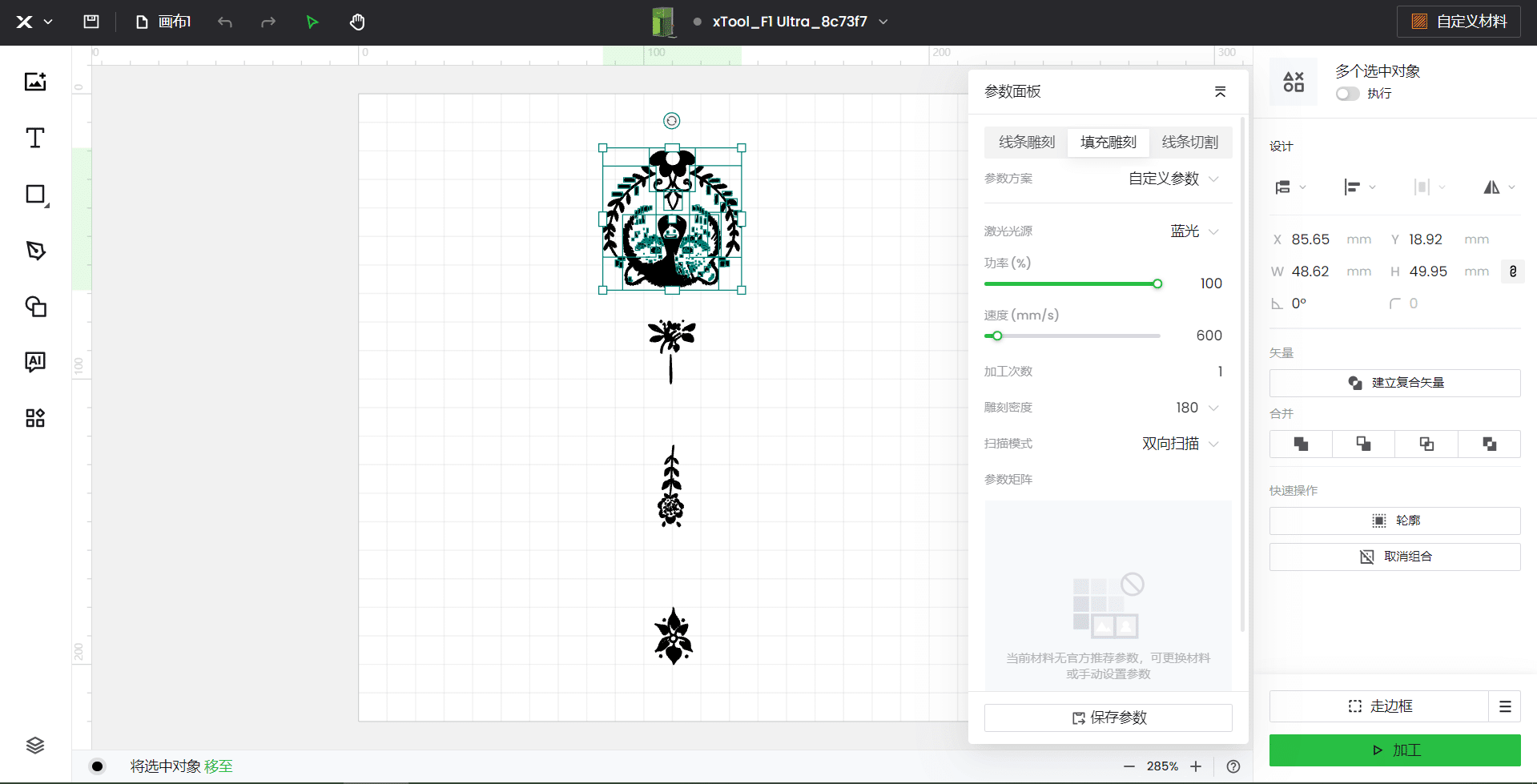Screen dimensions: 1537x784
Task: Expand the xTool logo menu chevron
Action: pos(48,22)
